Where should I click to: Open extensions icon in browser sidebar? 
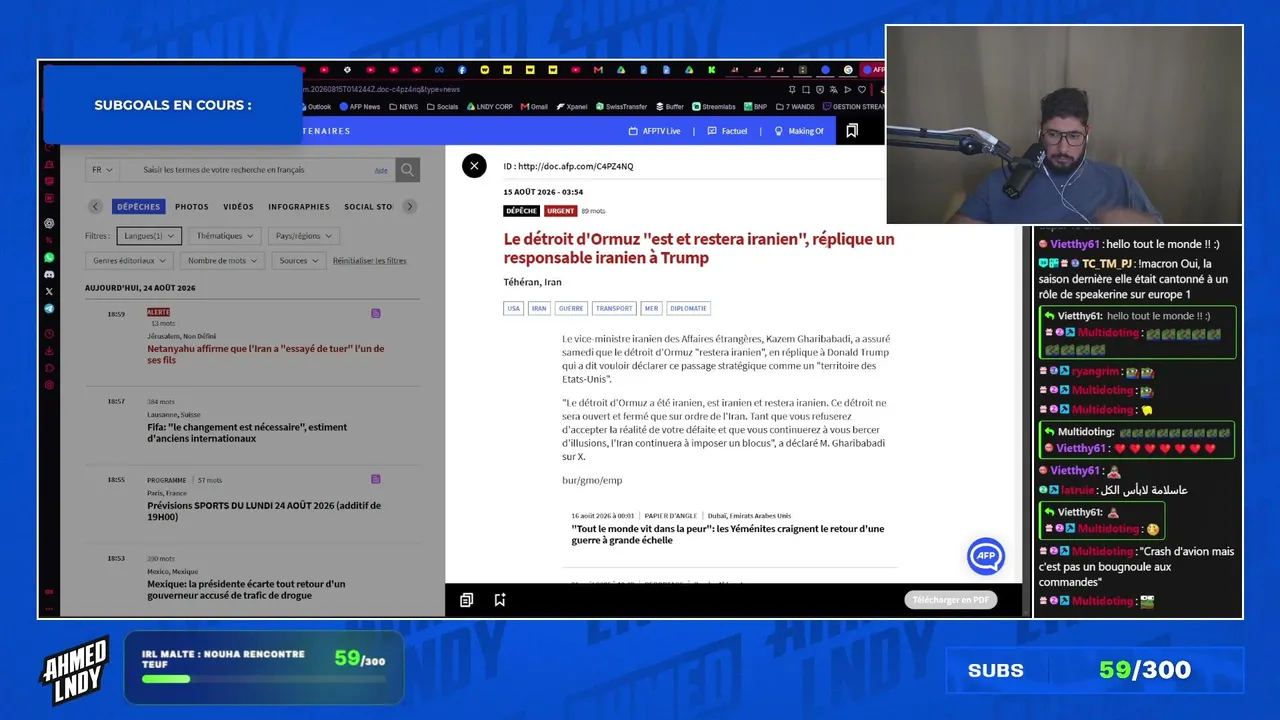click(49, 368)
